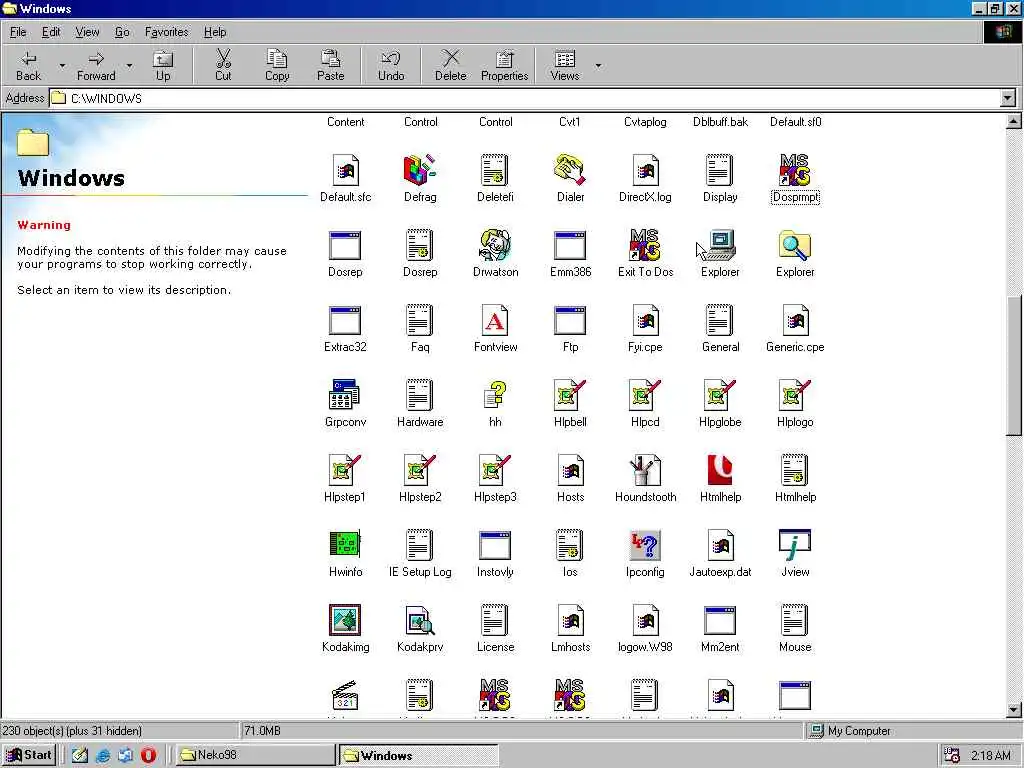Select the Jview icon
Viewport: 1024px width, 768px height.
795,545
